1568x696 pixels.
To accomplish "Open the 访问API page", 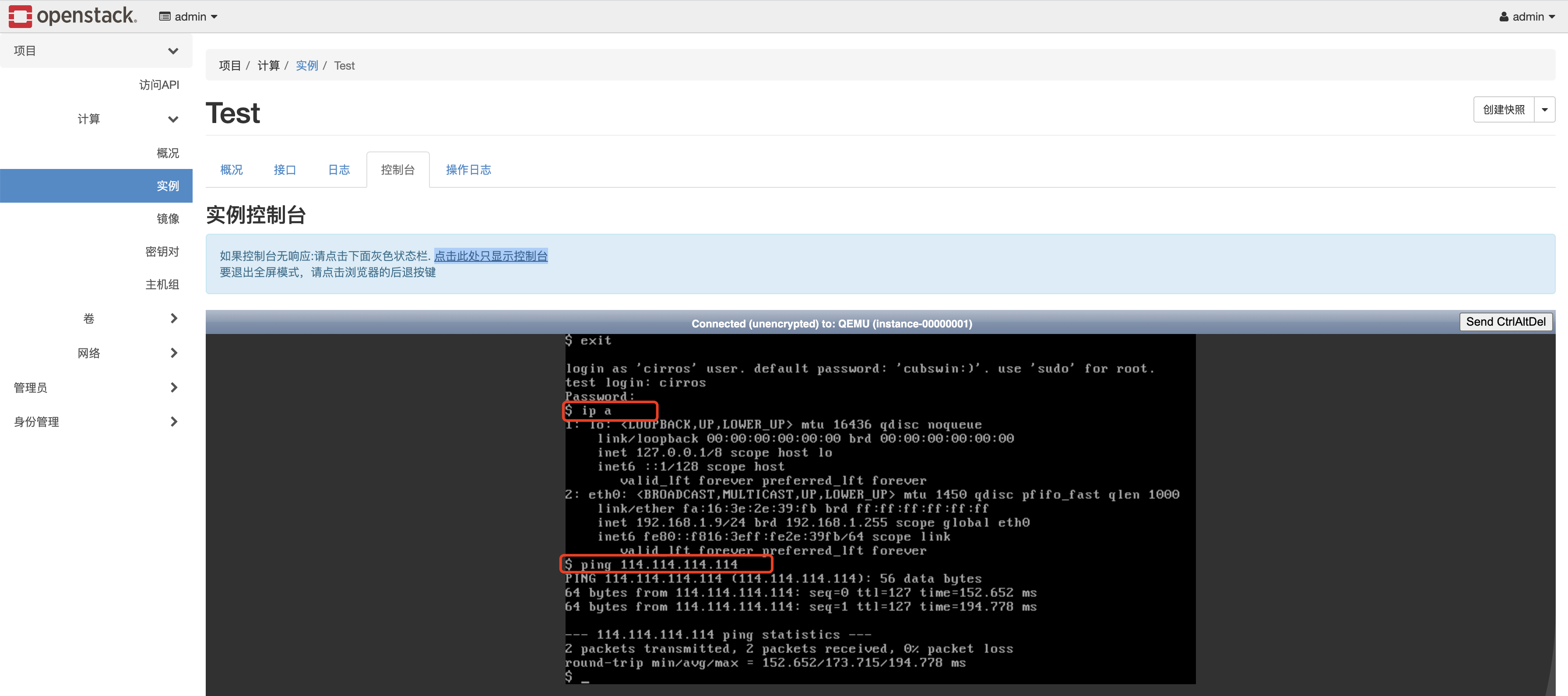I will [x=159, y=84].
